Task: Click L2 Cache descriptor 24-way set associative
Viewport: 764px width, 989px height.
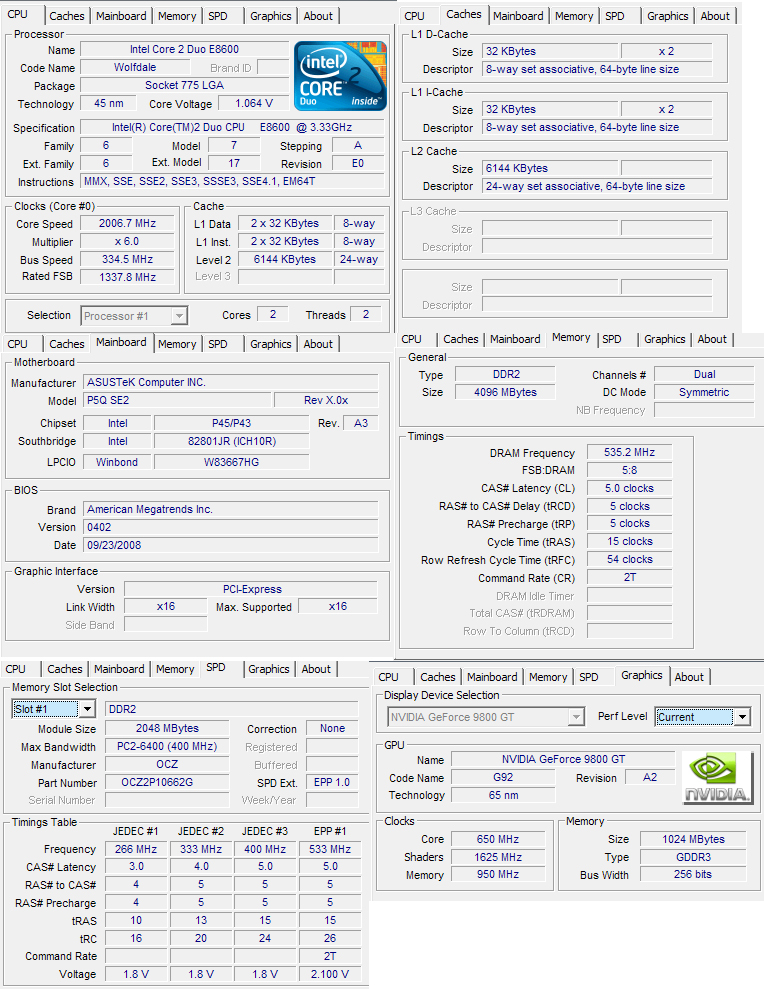Action: 597,186
